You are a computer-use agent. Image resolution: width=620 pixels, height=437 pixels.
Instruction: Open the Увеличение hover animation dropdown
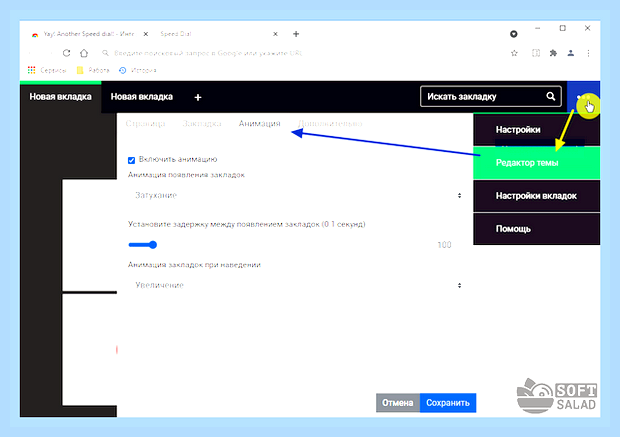(x=296, y=285)
